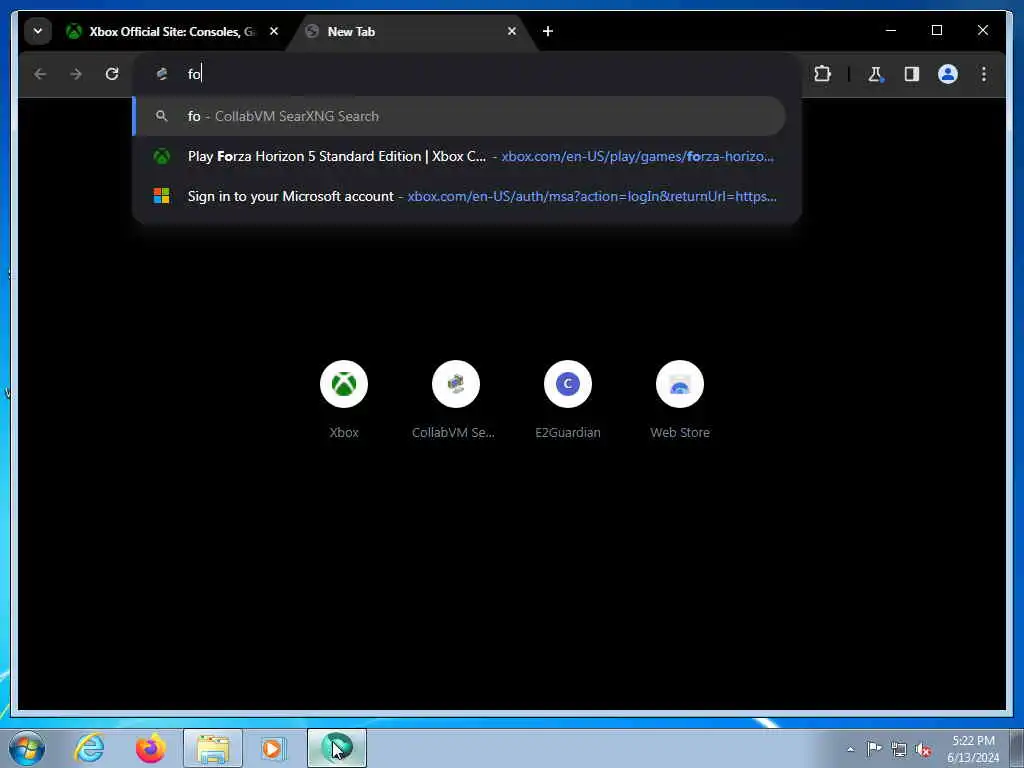The width and height of the screenshot is (1024, 768).
Task: Show hidden system tray icons arrow
Action: [x=850, y=749]
